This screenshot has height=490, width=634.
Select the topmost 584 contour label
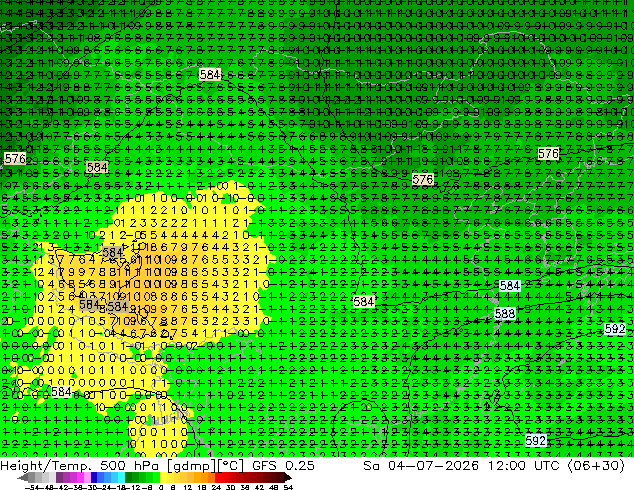(x=210, y=75)
